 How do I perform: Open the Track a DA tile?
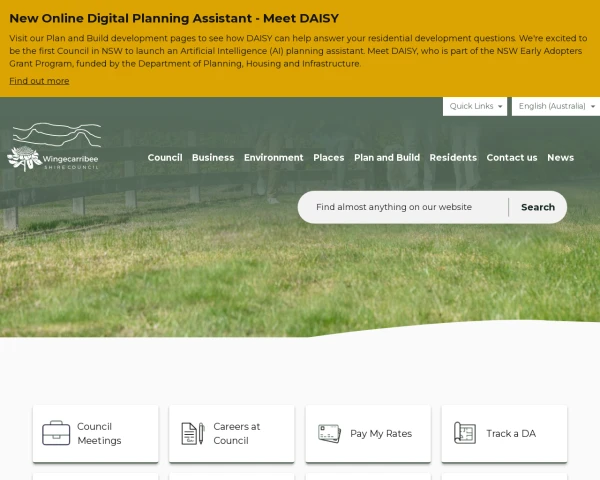pyautogui.click(x=504, y=433)
